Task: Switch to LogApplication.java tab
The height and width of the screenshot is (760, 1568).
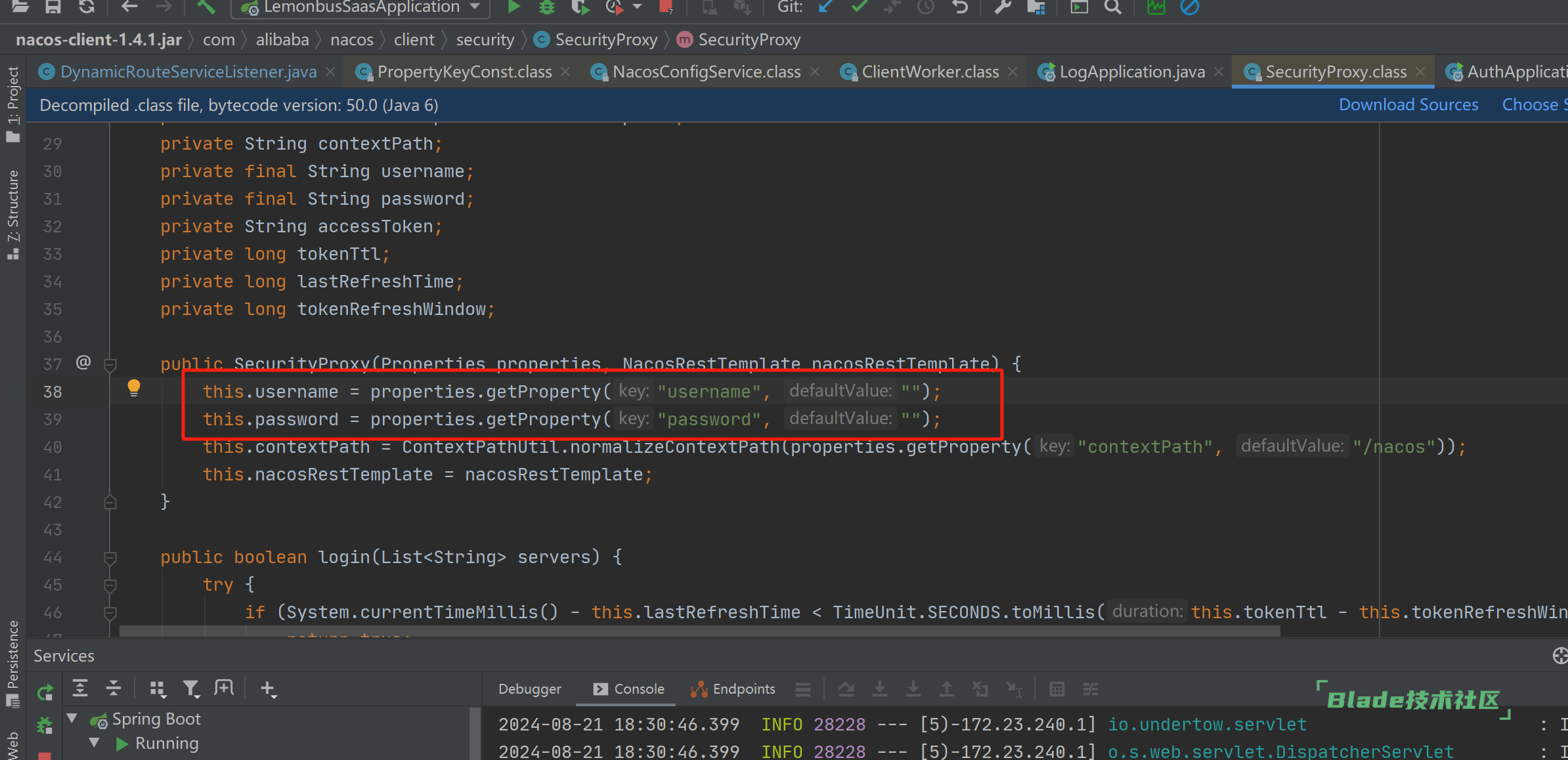Action: pos(1132,72)
